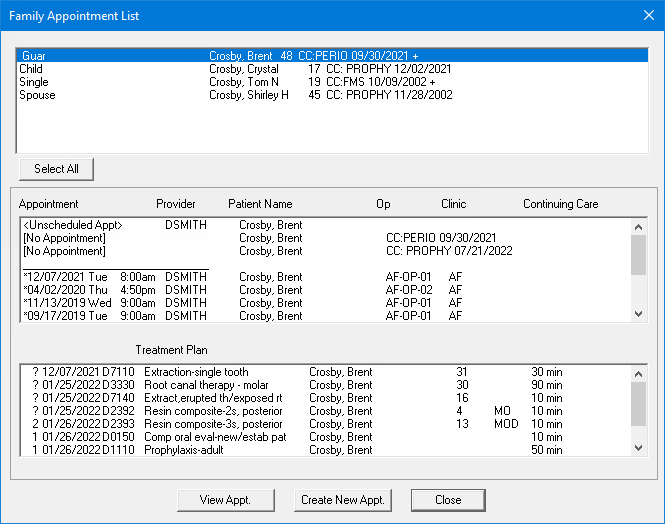The width and height of the screenshot is (665, 524).
Task: Select No Appointment CC:PERIO 09/30/2021 row
Action: (x=325, y=238)
